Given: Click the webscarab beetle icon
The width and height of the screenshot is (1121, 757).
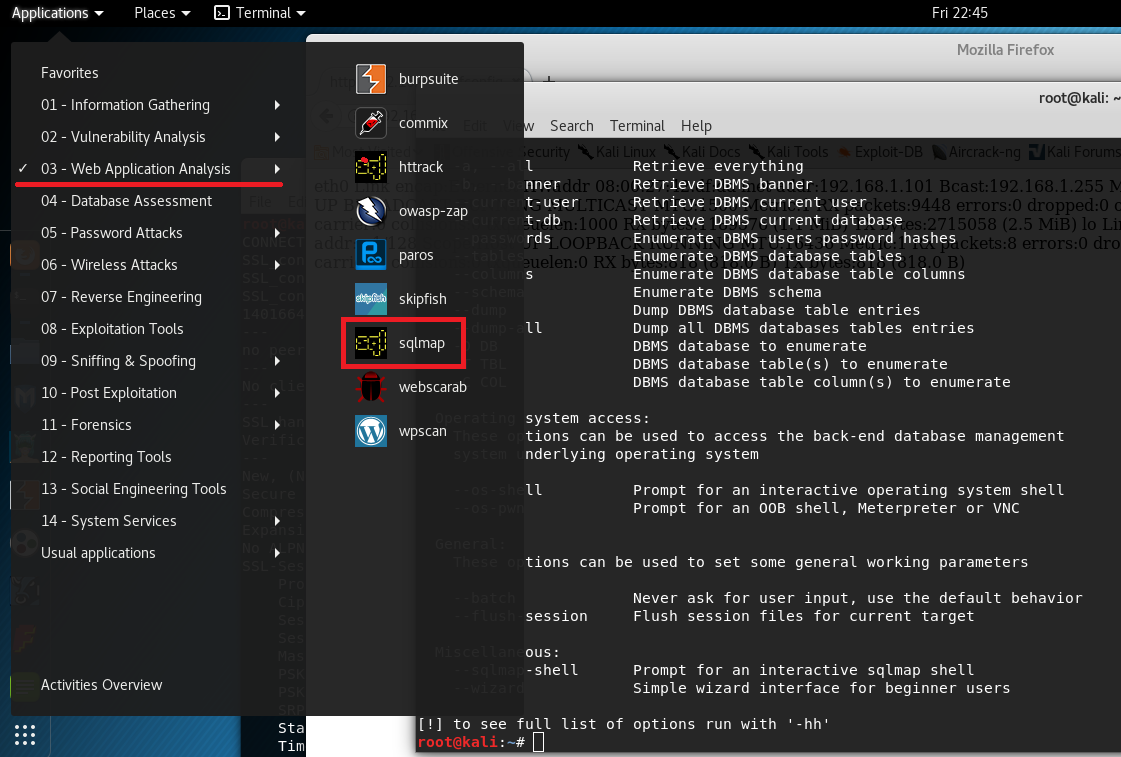Looking at the screenshot, I should tap(370, 387).
